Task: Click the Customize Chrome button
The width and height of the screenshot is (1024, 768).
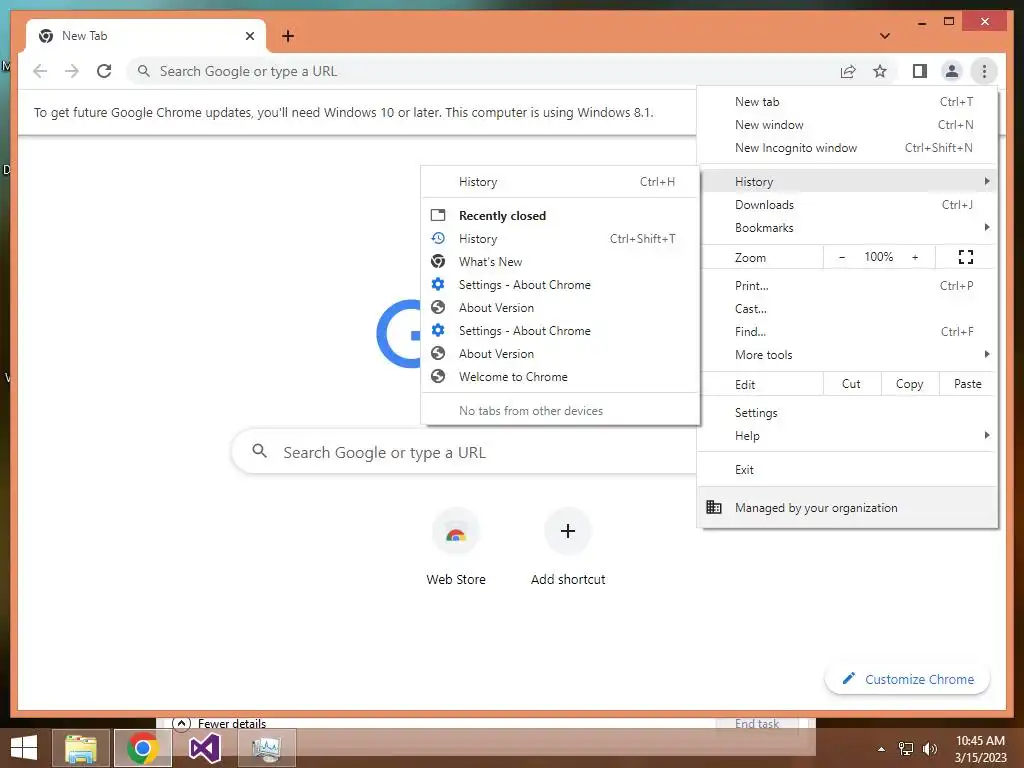Action: pyautogui.click(x=908, y=679)
